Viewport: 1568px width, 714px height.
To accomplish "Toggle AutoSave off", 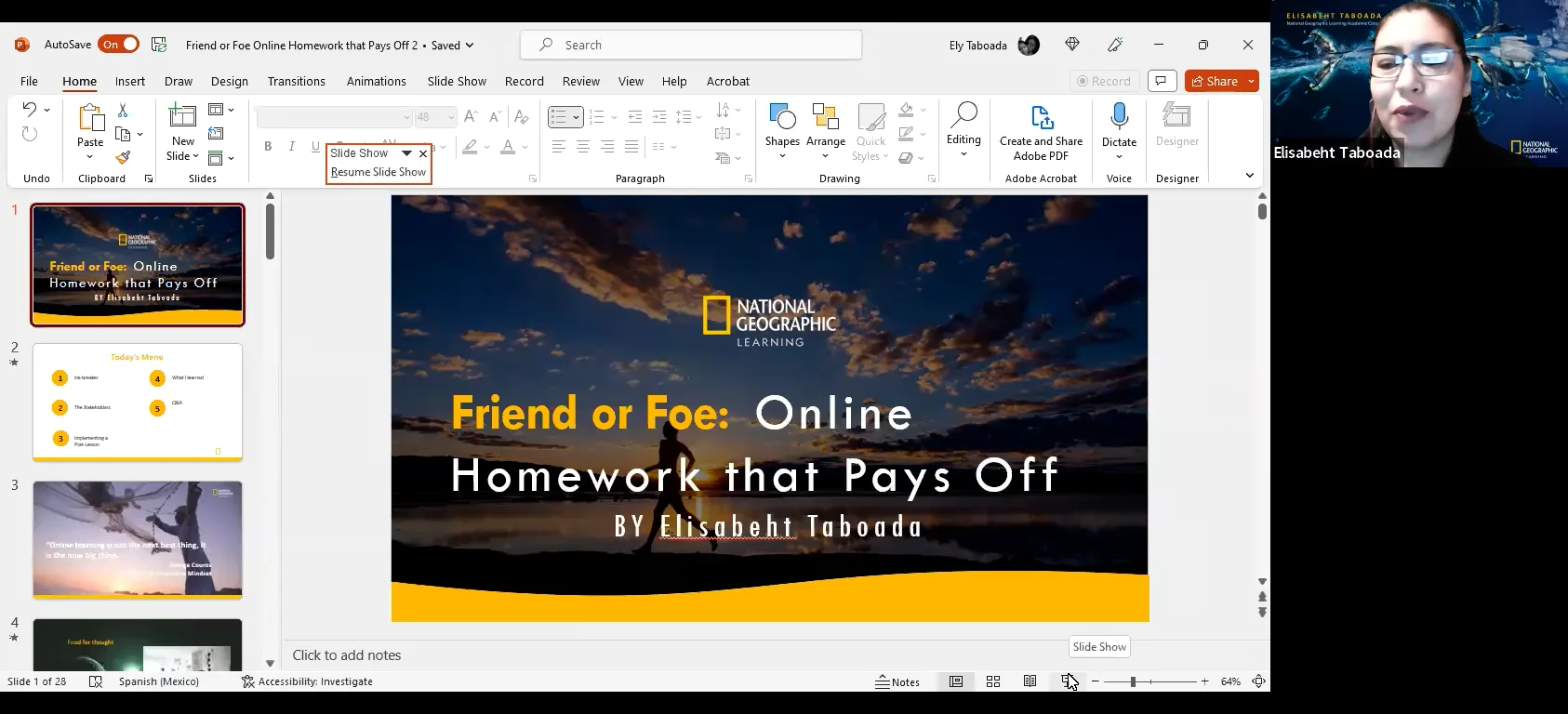I will point(118,45).
